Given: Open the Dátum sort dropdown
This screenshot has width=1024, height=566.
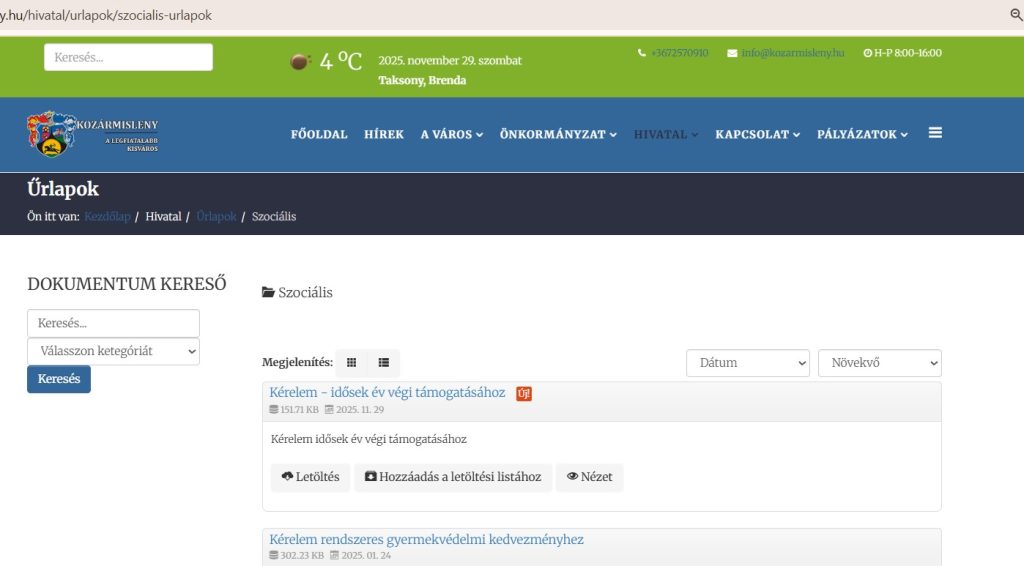Looking at the screenshot, I should tap(748, 363).
